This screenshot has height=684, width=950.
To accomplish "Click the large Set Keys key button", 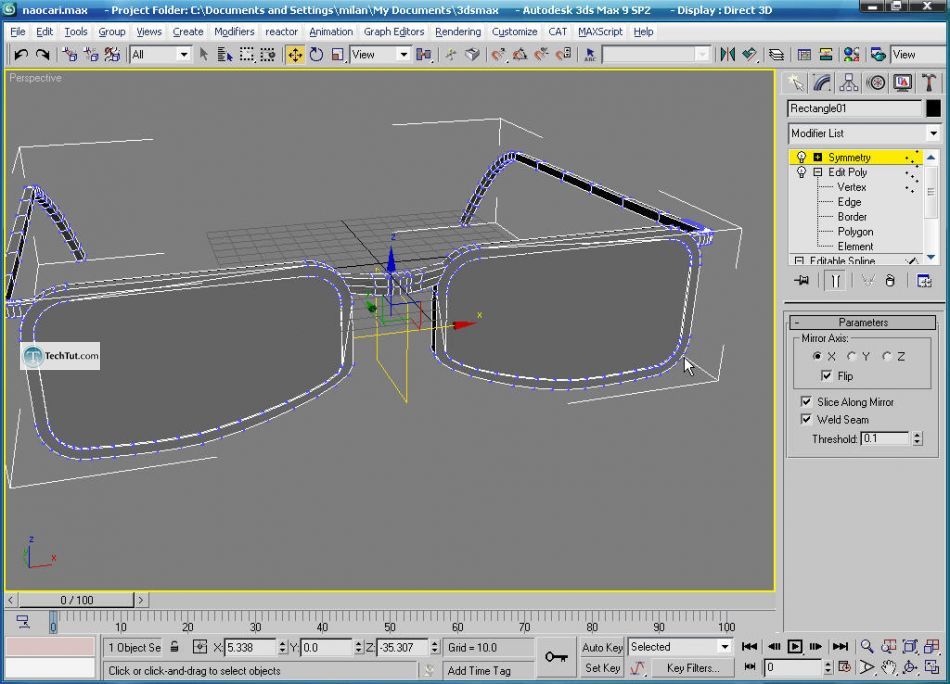I will click(x=556, y=657).
